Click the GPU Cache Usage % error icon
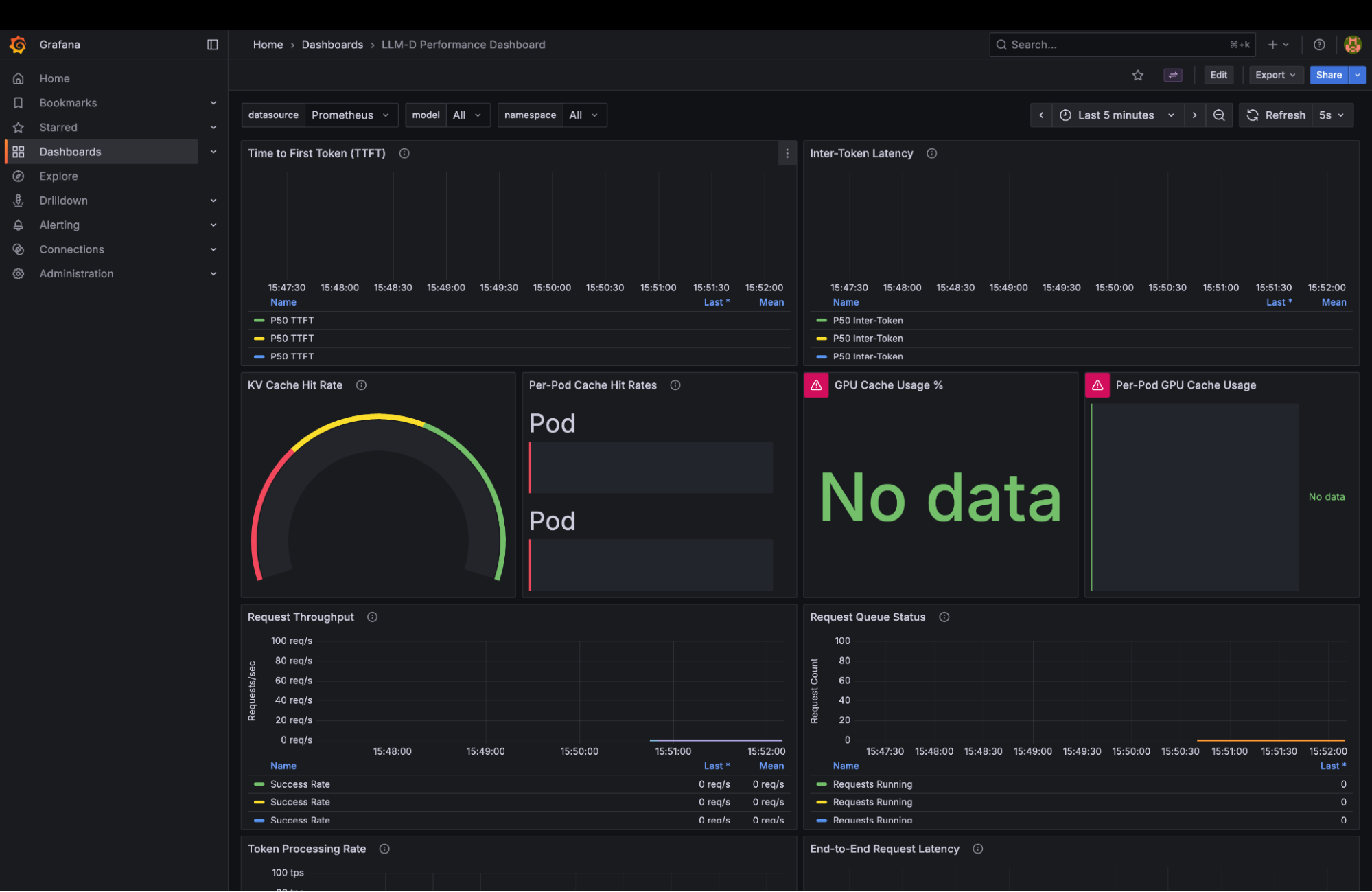Image resolution: width=1372 pixels, height=892 pixels. [816, 385]
